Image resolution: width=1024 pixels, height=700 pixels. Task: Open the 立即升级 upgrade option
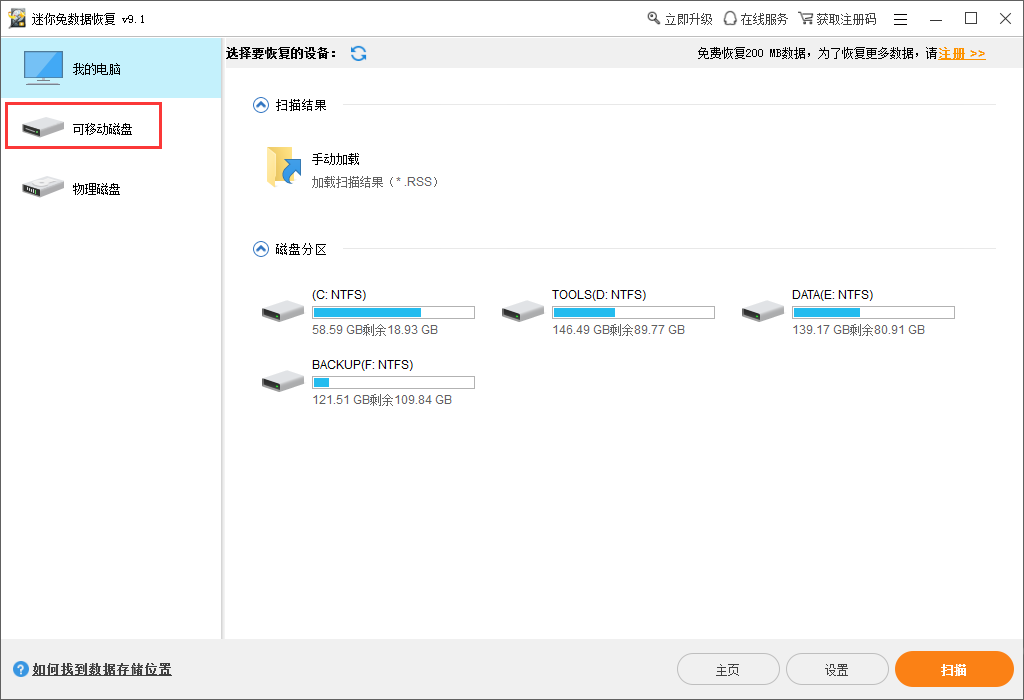click(680, 19)
